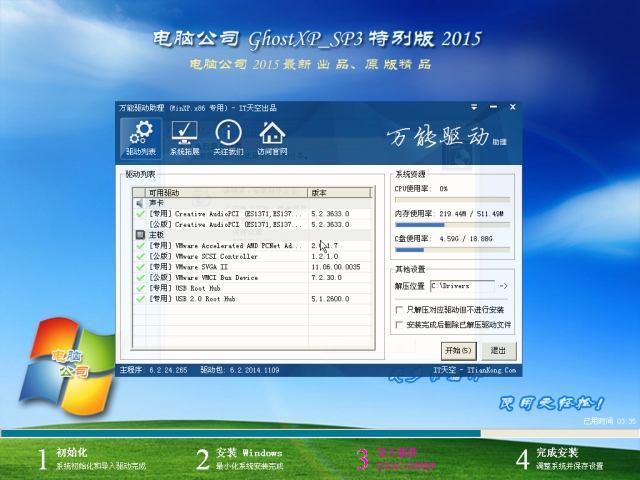Image resolution: width=640 pixels, height=480 pixels.
Task: Click the version 1.2.1.0 cell
Action: pos(324,256)
